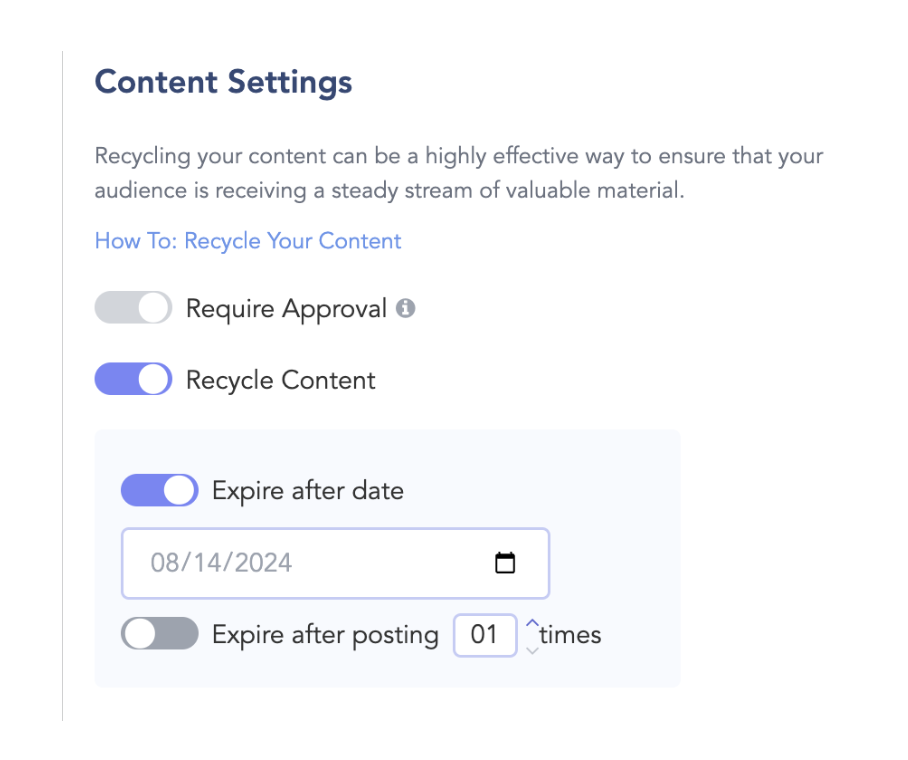
Task: Select the day 14 segment of the date
Action: click(x=207, y=563)
